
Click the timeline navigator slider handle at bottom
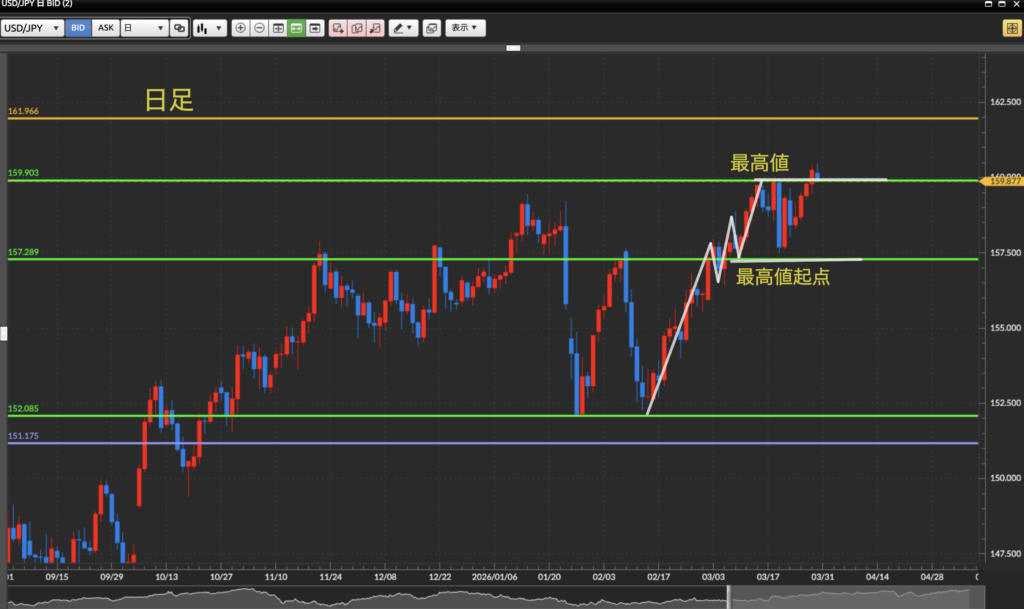pyautogui.click(x=729, y=597)
